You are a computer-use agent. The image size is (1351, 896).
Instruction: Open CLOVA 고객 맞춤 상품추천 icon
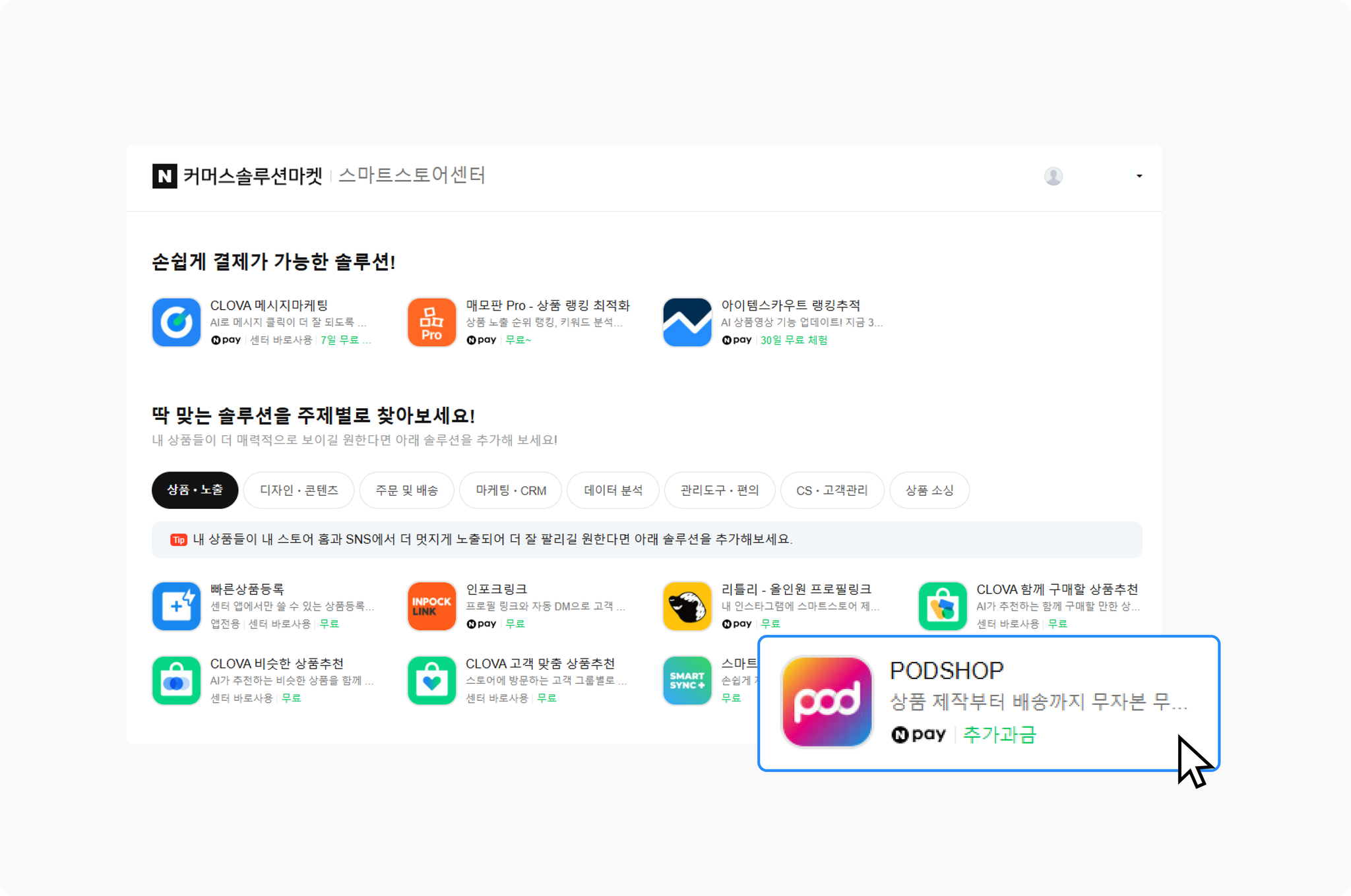click(431, 680)
